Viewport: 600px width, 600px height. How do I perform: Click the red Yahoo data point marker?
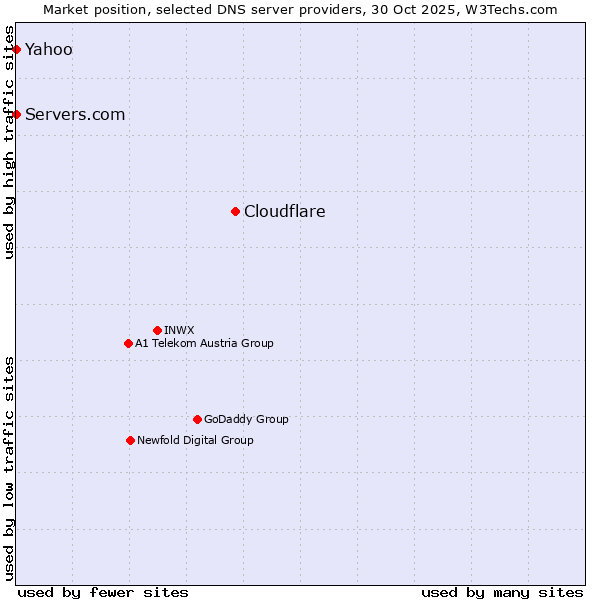(16, 49)
